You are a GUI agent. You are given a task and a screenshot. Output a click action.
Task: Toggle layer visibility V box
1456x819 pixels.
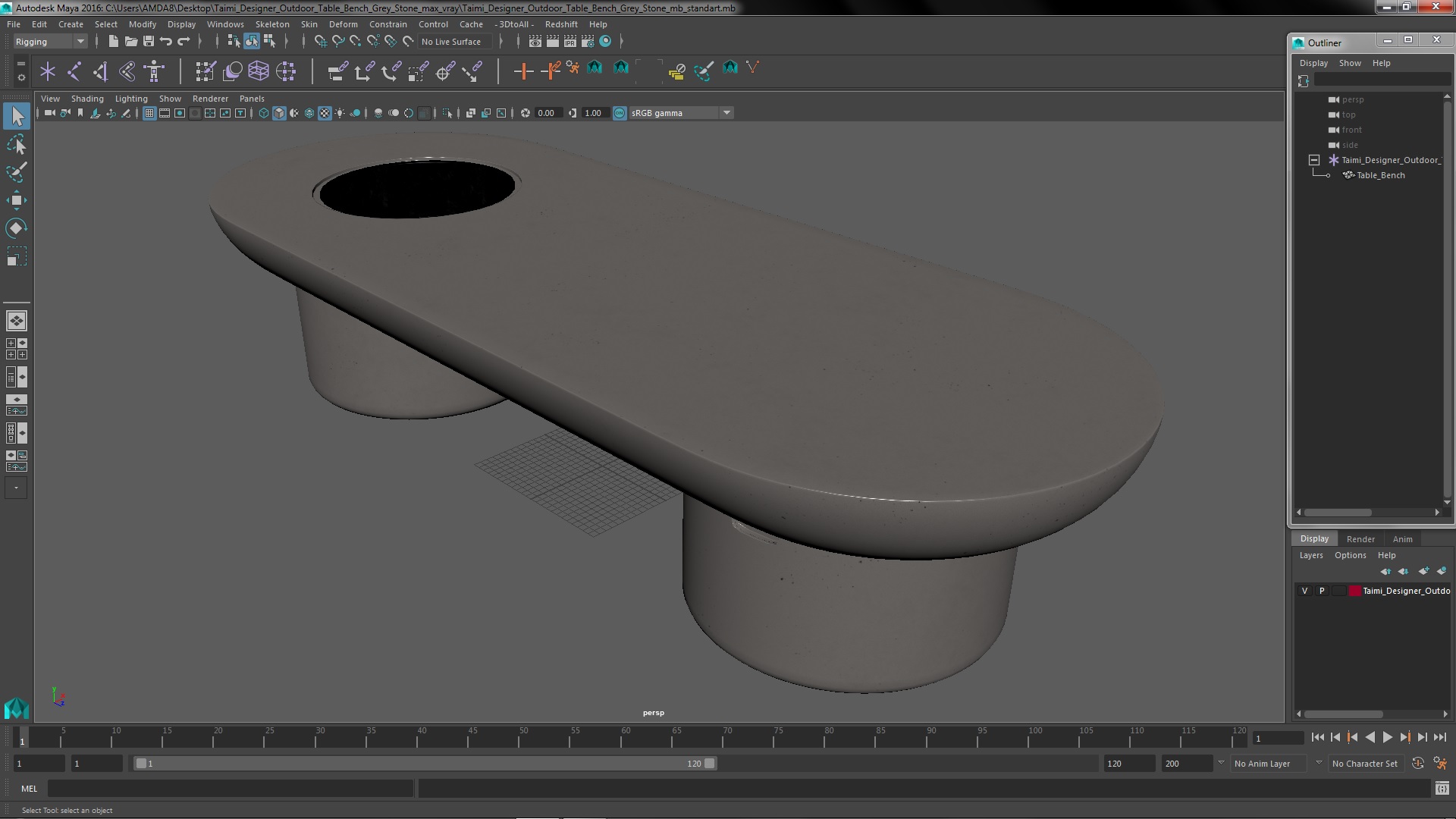tap(1304, 591)
